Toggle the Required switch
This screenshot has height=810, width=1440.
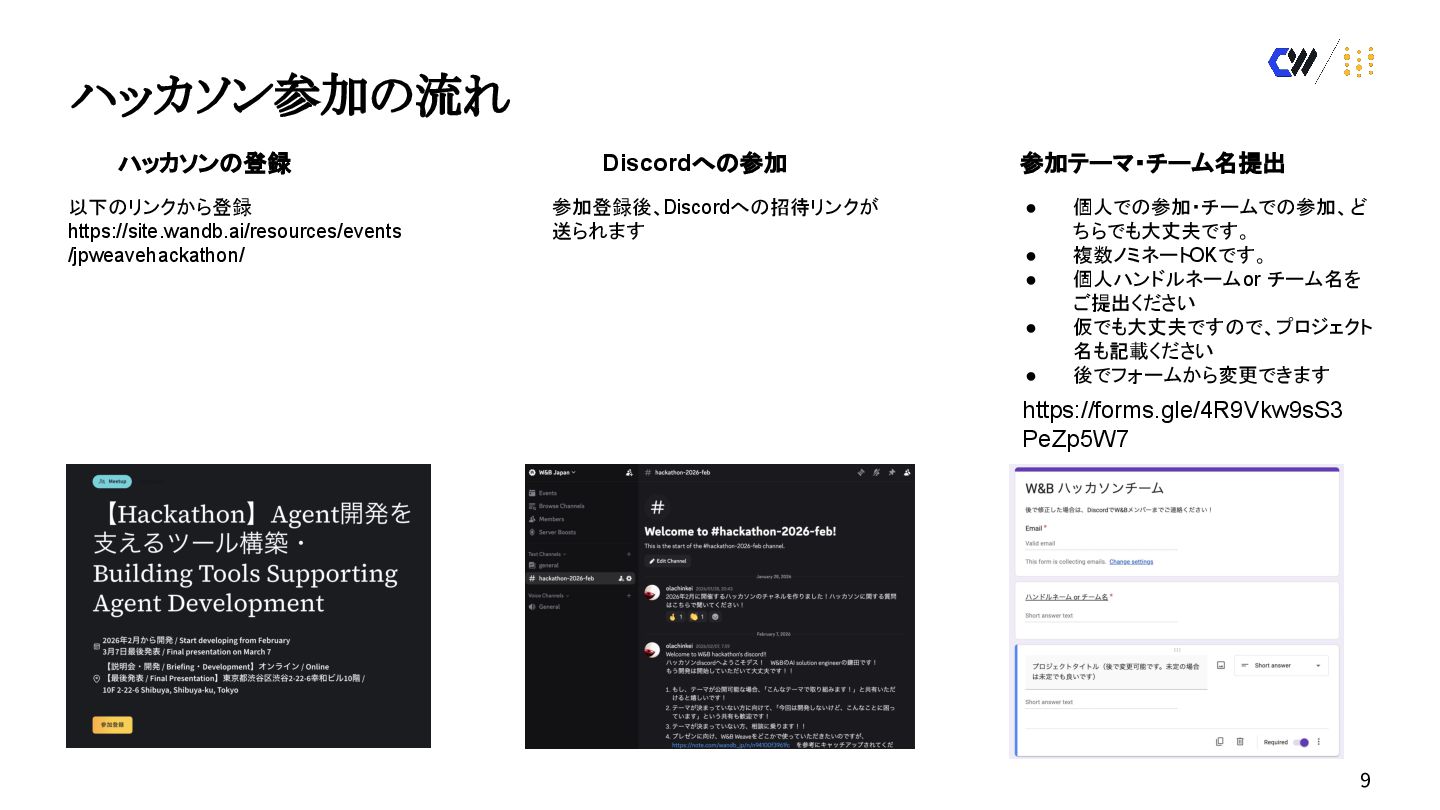coord(1301,742)
